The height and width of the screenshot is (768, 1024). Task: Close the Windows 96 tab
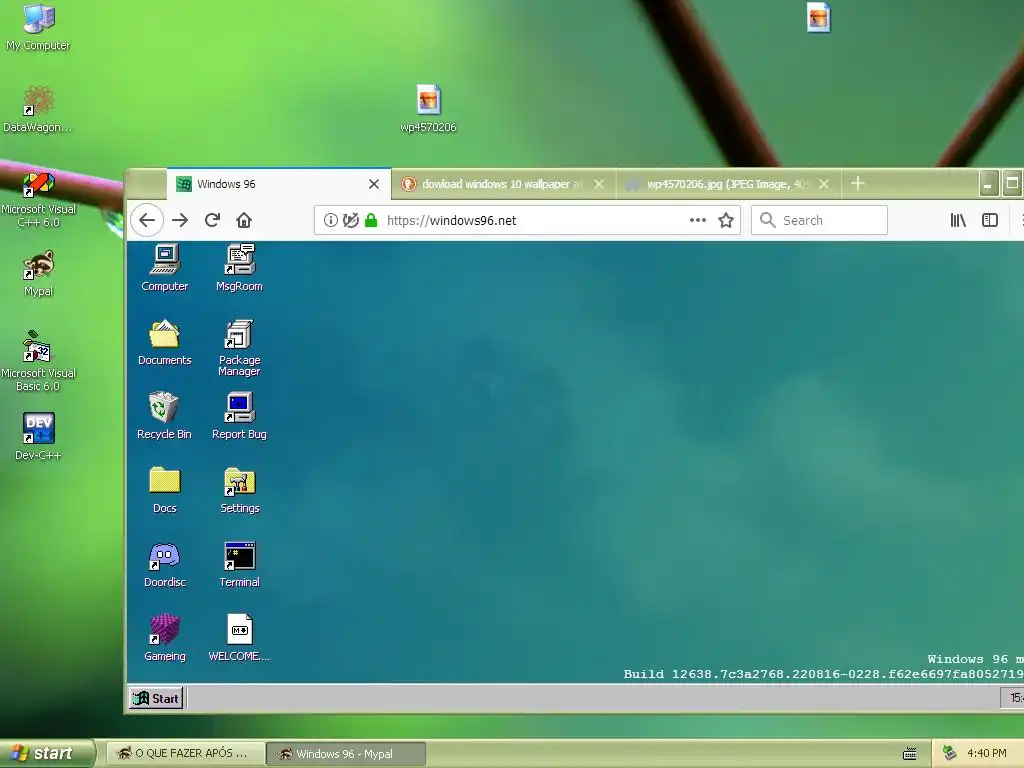(374, 184)
